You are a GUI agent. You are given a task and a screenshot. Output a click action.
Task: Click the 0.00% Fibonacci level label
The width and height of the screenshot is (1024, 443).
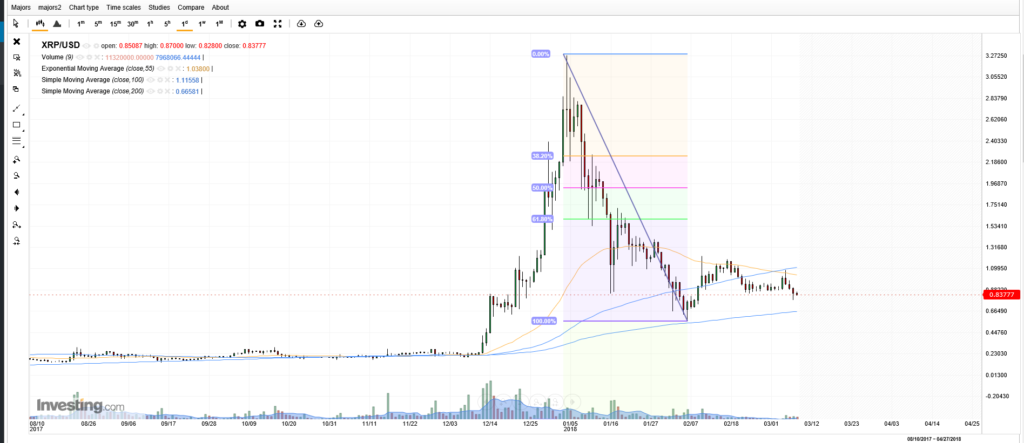541,54
